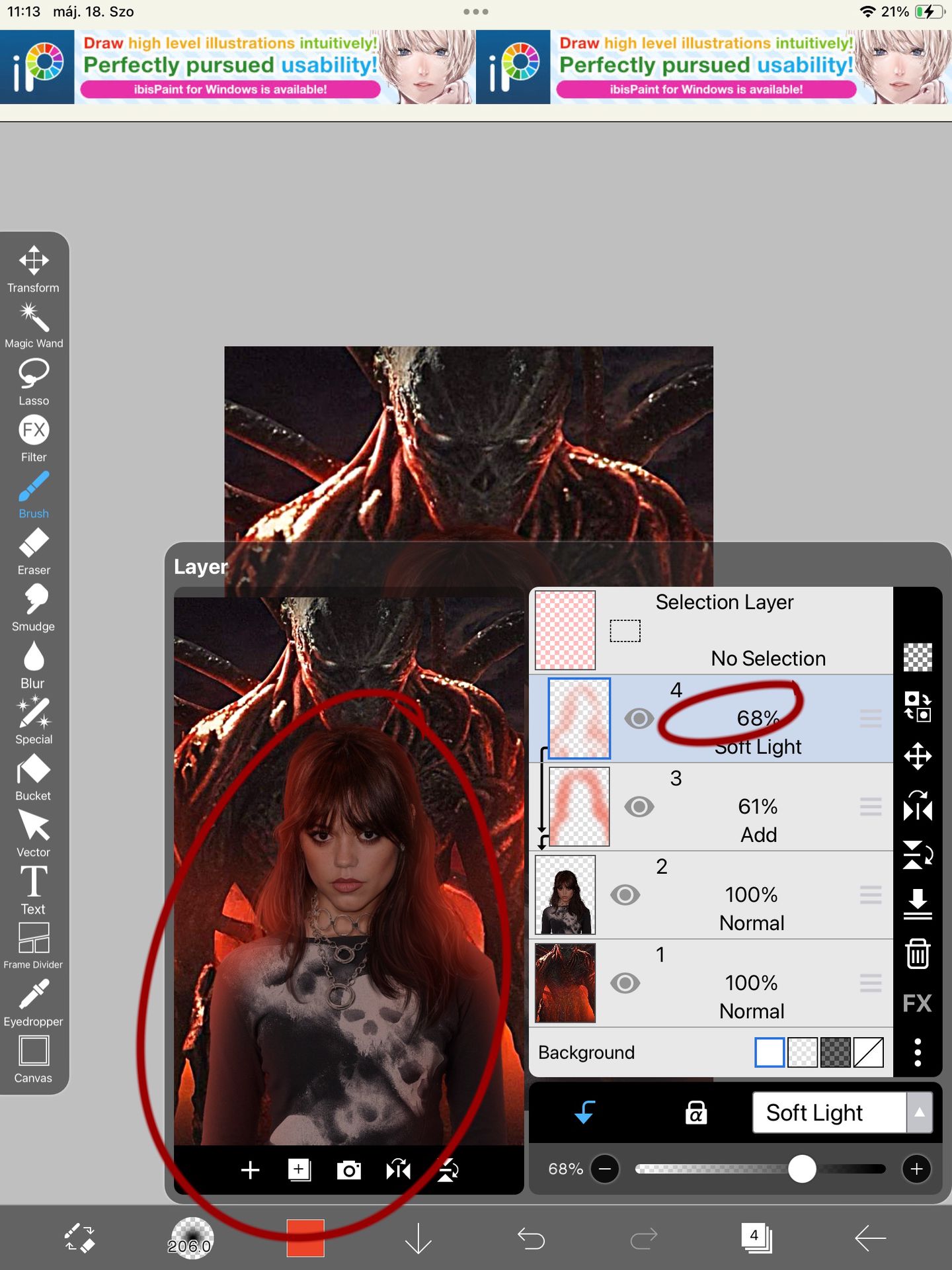This screenshot has width=952, height=1270.
Task: Select layer 2 portrait thumbnail
Action: pos(565,895)
